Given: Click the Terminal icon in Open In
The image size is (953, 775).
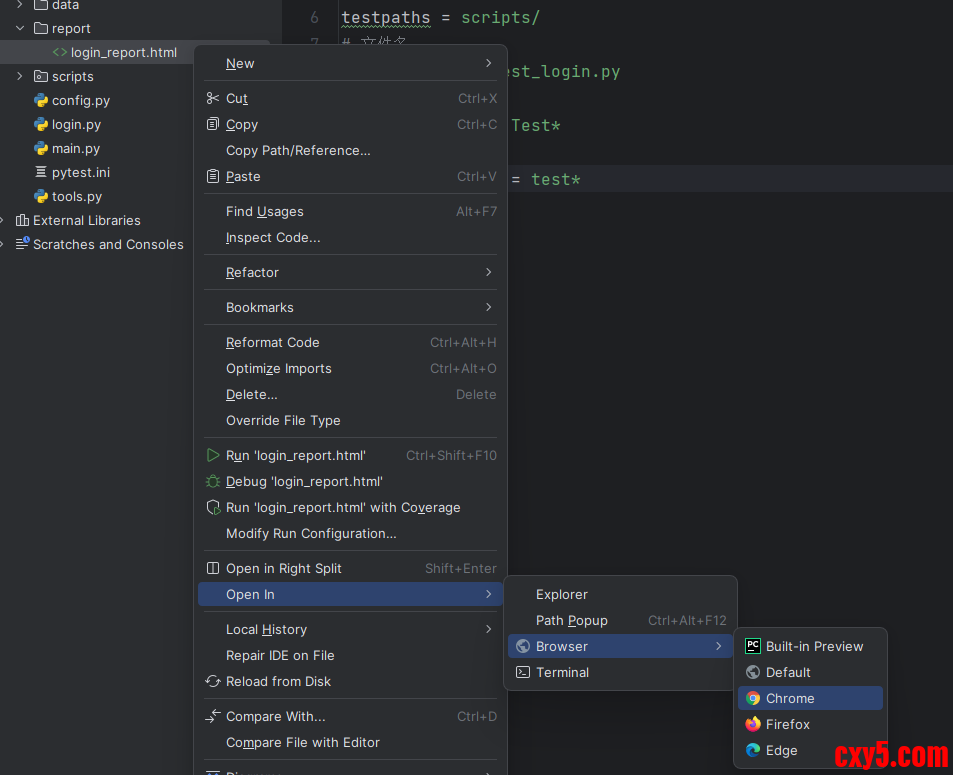Looking at the screenshot, I should 522,672.
